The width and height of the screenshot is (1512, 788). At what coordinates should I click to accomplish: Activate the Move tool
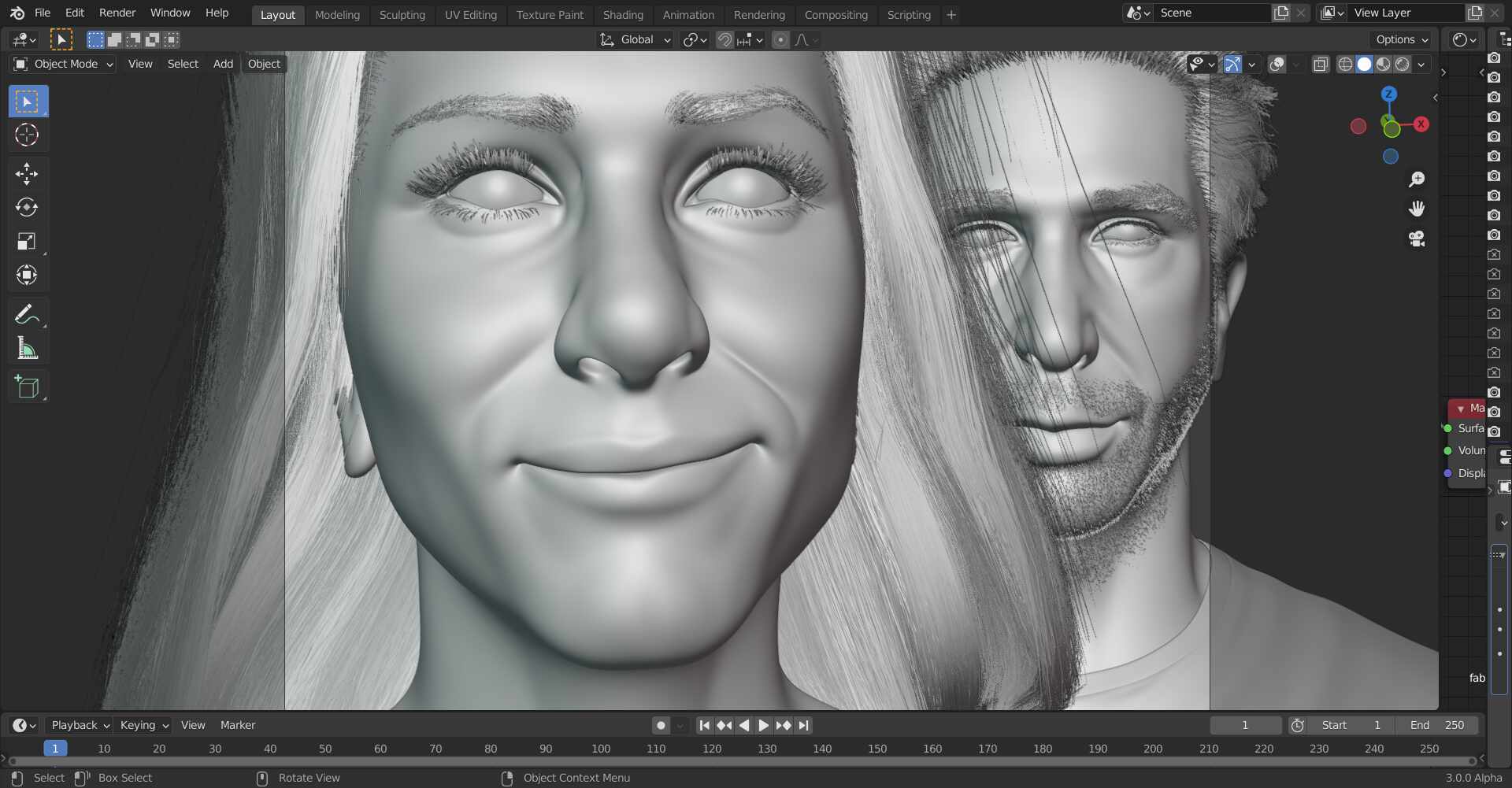27,173
